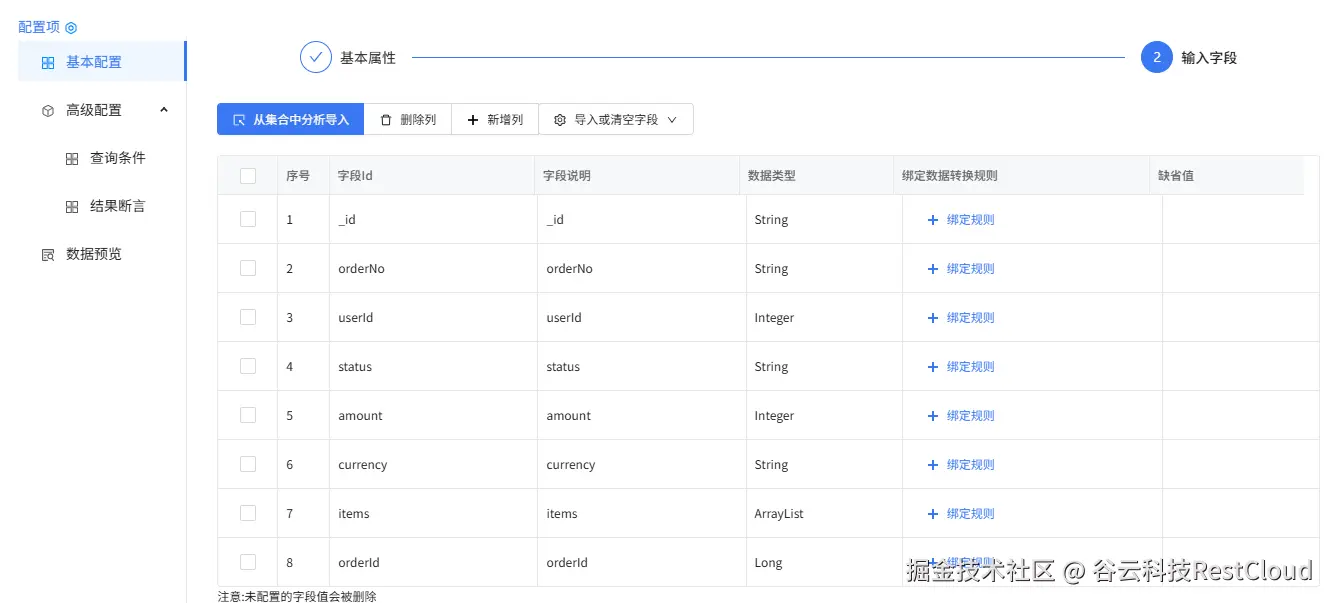The width and height of the screenshot is (1332, 603).
Task: Tick the amount row checkbox
Action: coord(248,415)
